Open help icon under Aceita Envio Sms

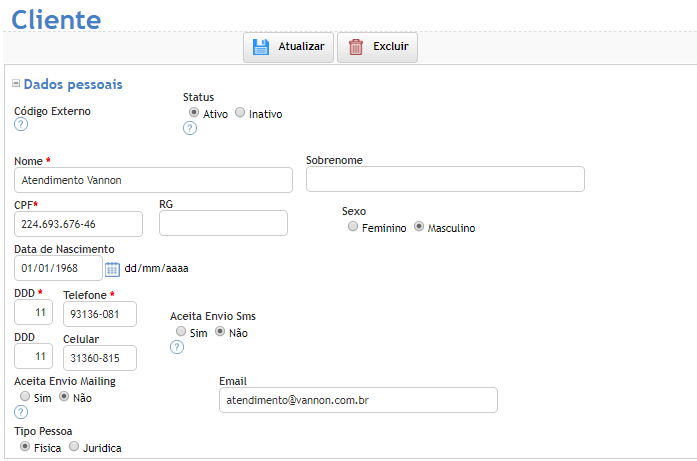177,347
